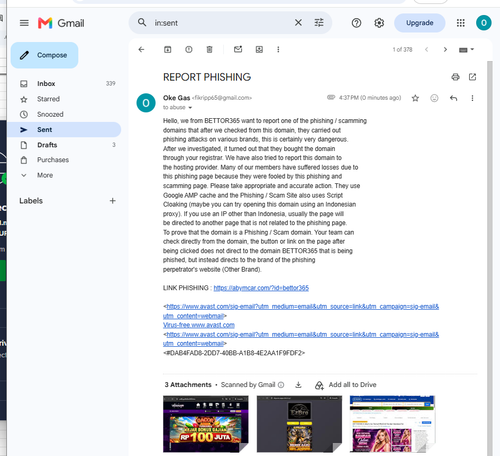Add an emoji reaction

[x=434, y=98]
